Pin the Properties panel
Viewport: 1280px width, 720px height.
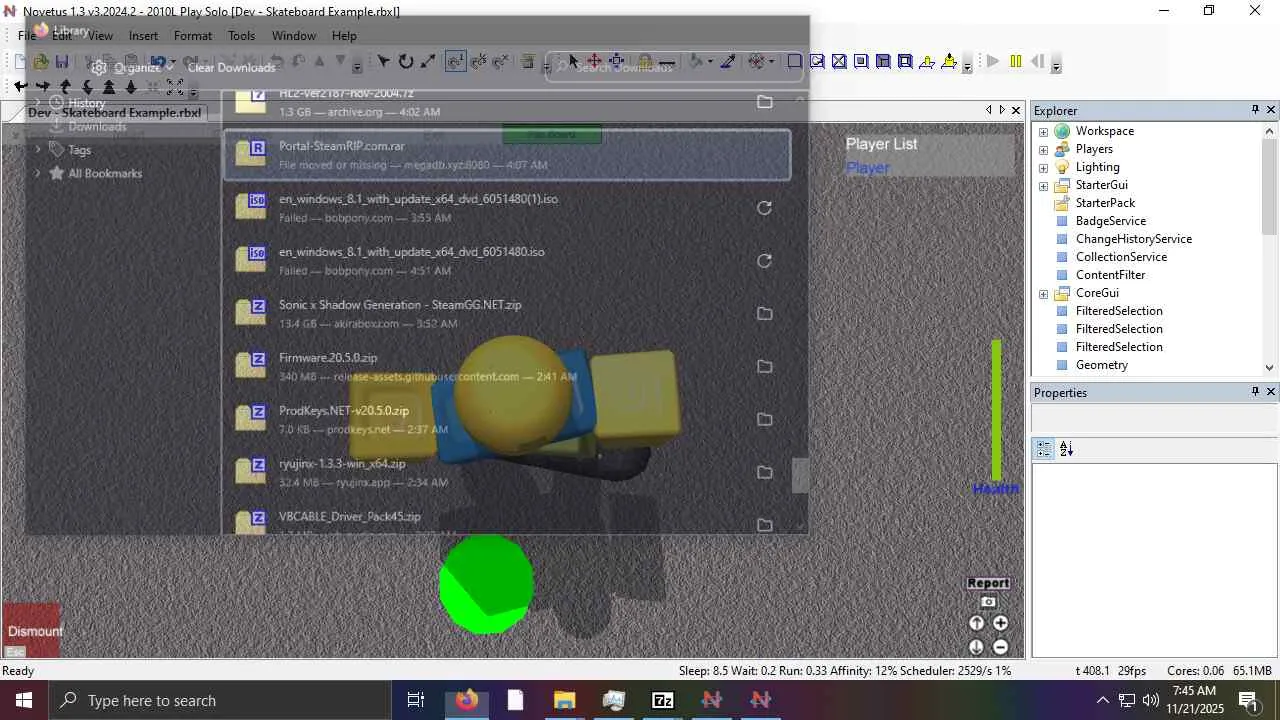pos(1255,392)
